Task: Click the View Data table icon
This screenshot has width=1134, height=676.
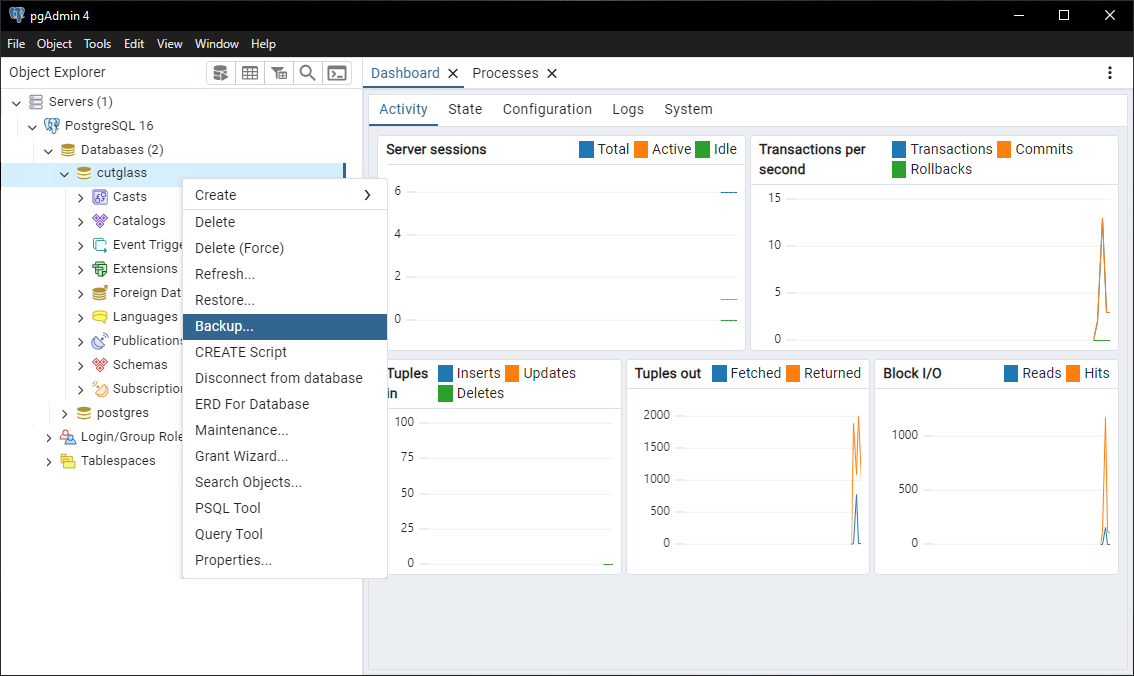Action: (250, 73)
